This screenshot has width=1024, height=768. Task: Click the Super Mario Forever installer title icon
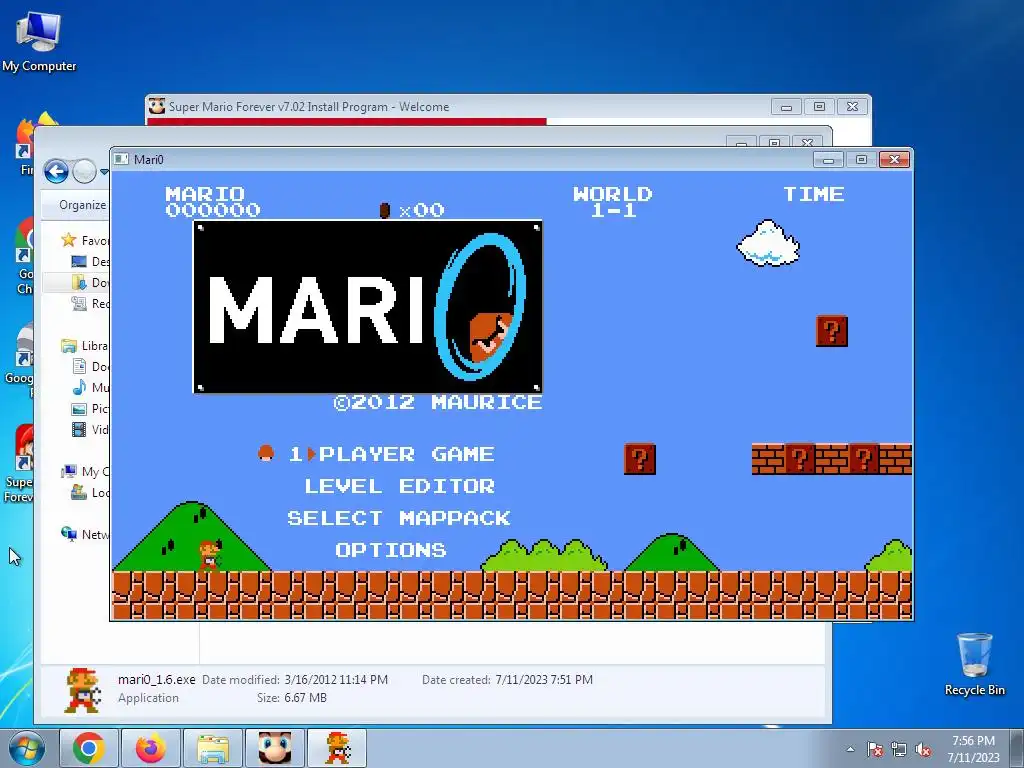pyautogui.click(x=156, y=106)
